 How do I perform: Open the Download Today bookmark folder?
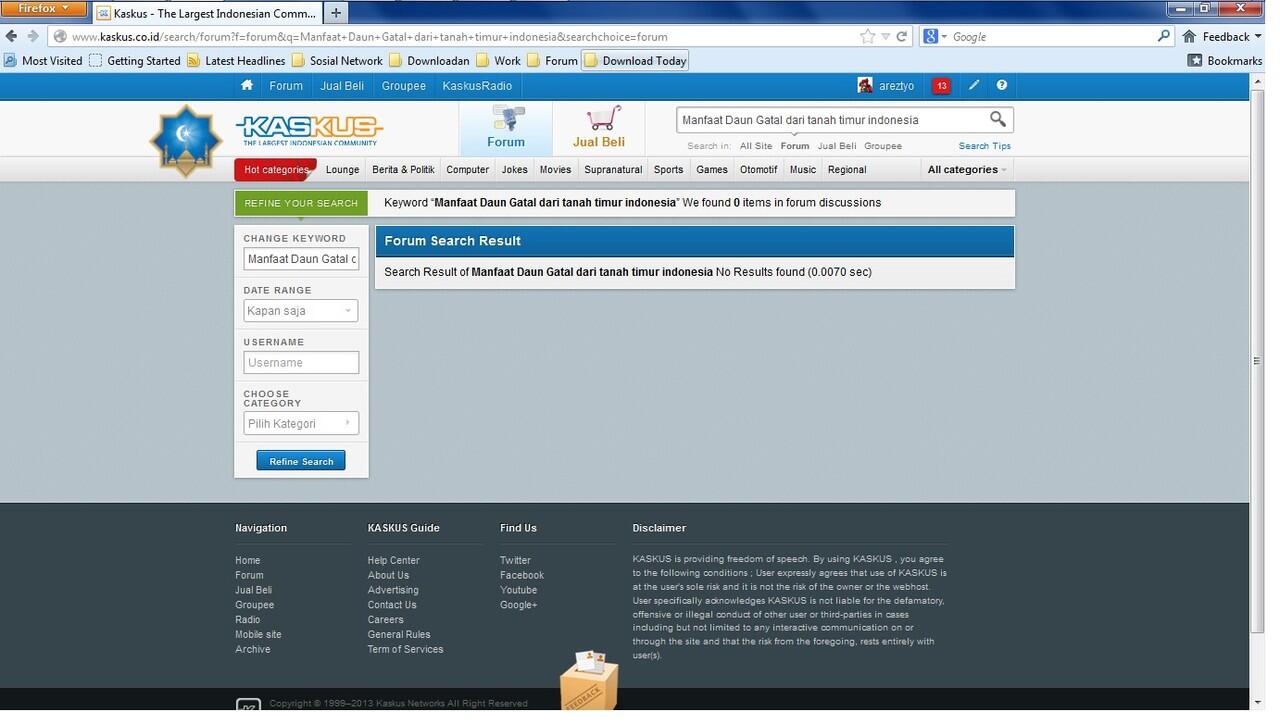(636, 61)
